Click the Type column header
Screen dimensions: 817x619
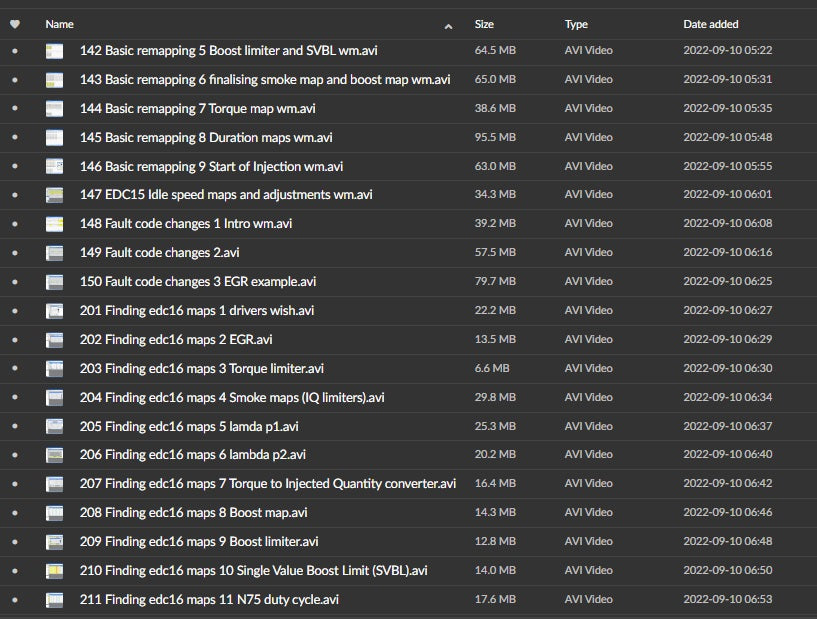pyautogui.click(x=576, y=24)
